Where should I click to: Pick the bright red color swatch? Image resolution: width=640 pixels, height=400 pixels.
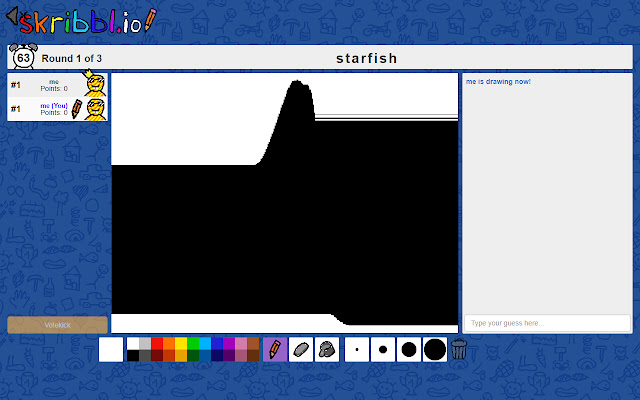coord(157,343)
